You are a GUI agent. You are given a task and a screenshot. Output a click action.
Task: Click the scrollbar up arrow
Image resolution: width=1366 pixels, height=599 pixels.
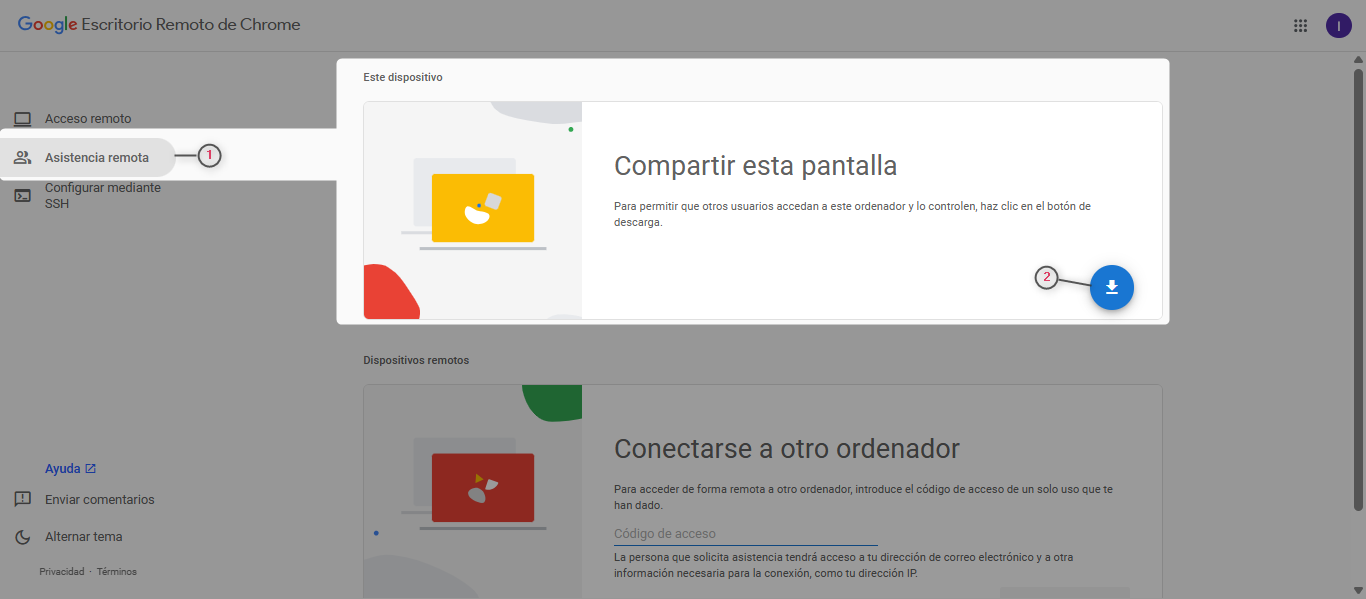pyautogui.click(x=1358, y=59)
